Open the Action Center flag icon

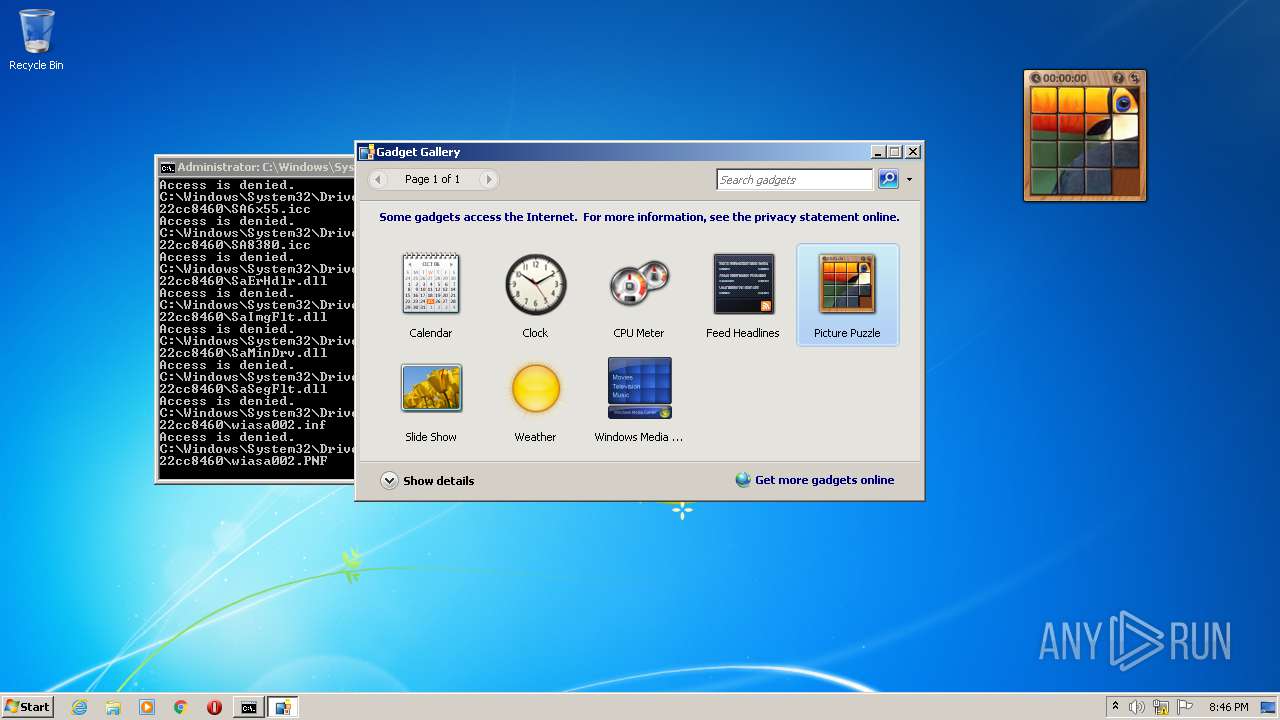[1185, 707]
